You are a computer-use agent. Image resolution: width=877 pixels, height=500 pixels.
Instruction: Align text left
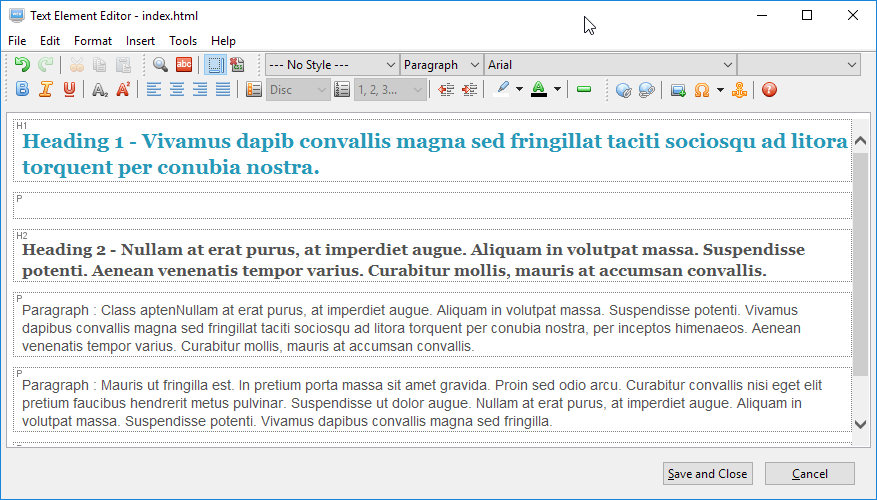[153, 89]
